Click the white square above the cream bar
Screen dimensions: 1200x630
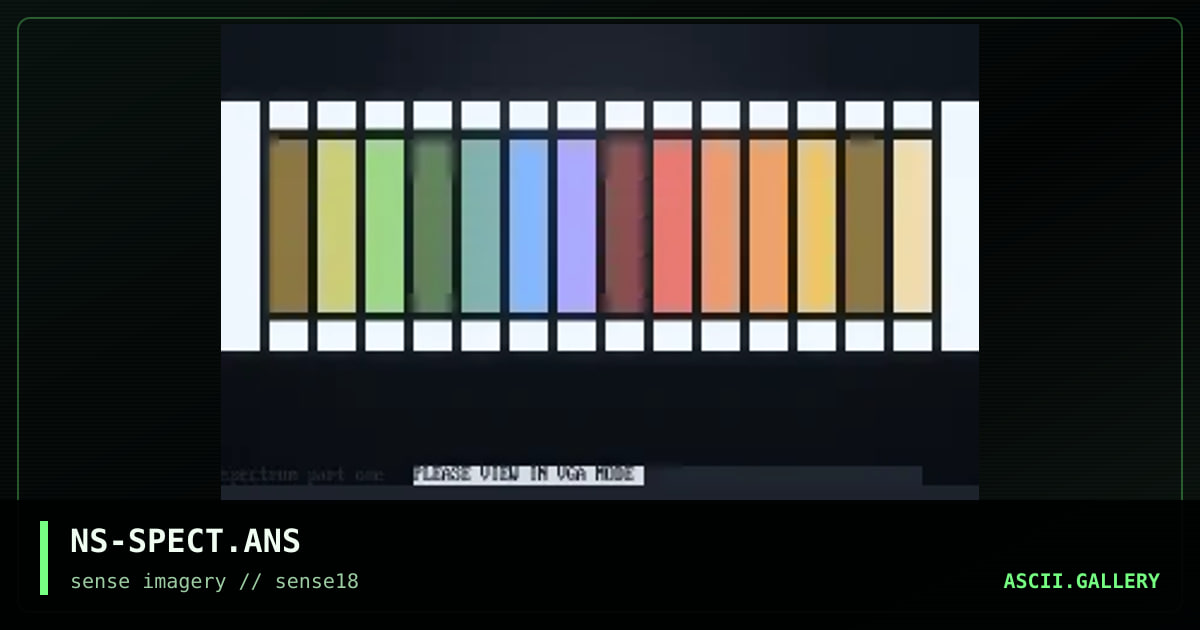[x=912, y=115]
